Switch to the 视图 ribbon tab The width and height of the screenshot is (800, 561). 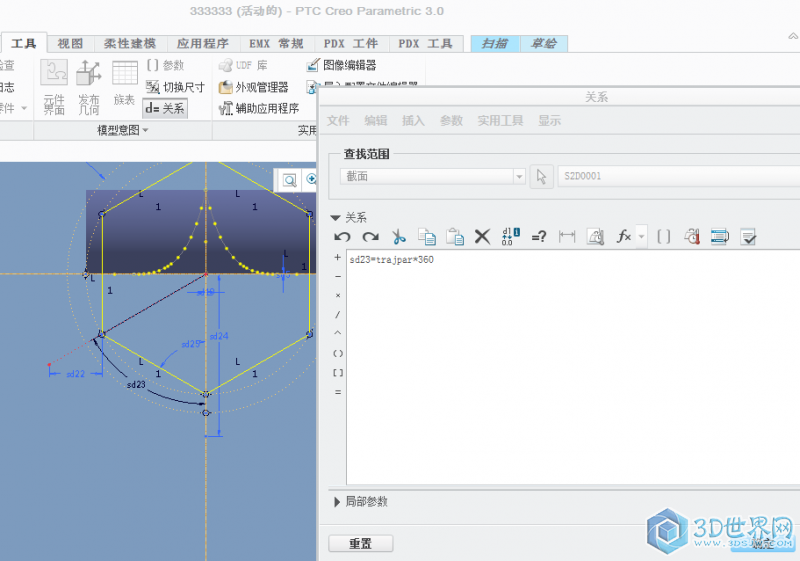pos(70,43)
